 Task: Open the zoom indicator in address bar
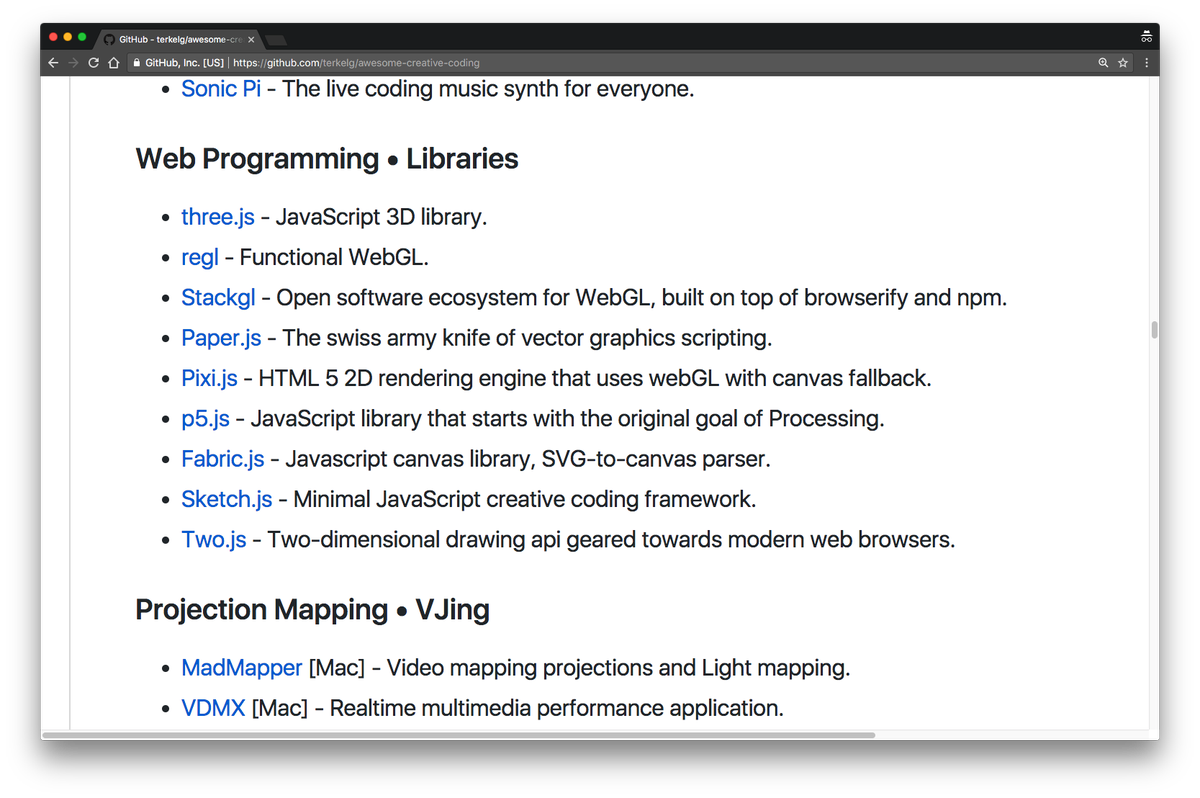(1103, 62)
